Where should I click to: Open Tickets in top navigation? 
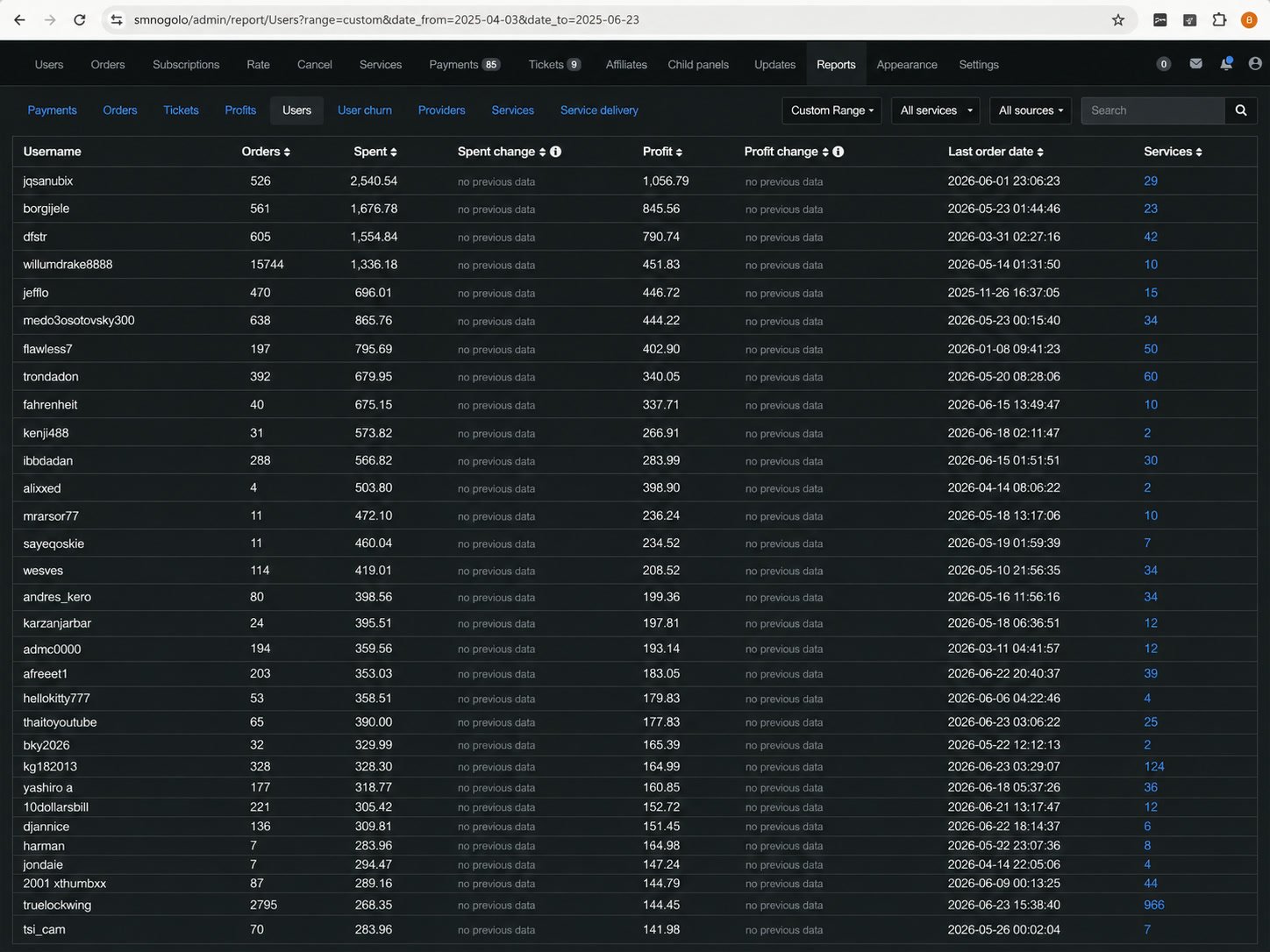(554, 65)
